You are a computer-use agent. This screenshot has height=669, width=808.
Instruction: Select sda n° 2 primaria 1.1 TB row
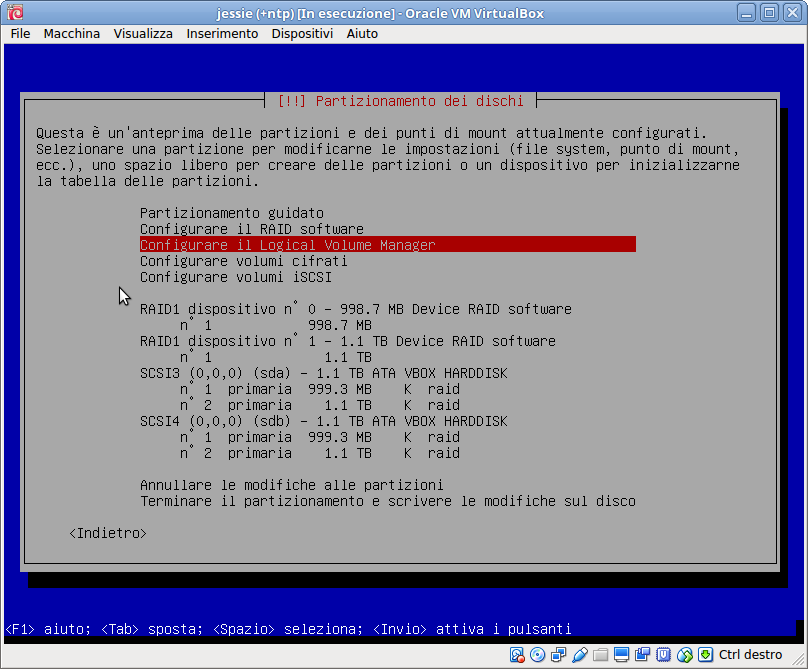319,405
